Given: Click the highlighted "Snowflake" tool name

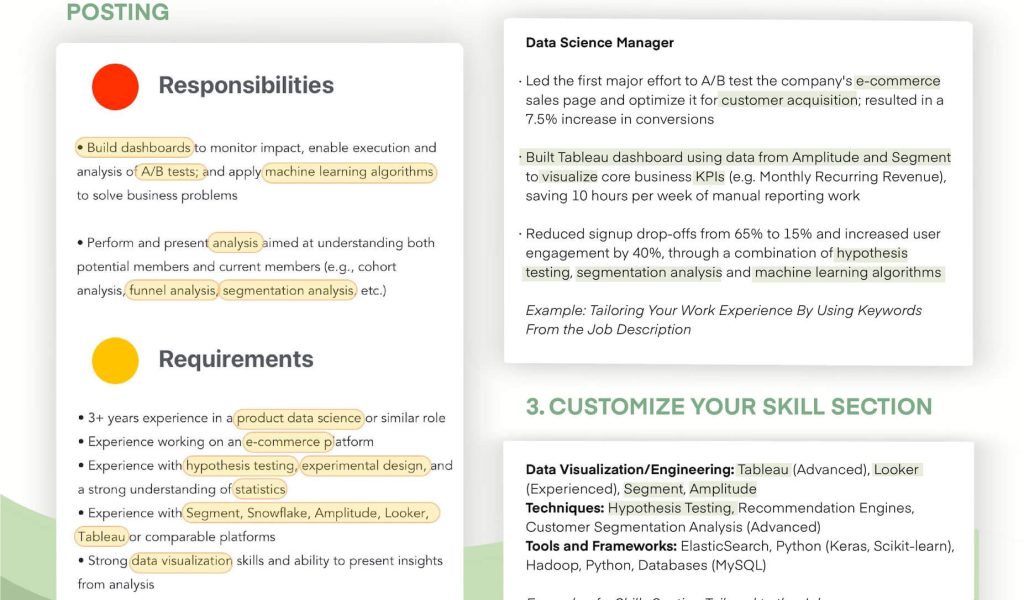Looking at the screenshot, I should [x=277, y=513].
